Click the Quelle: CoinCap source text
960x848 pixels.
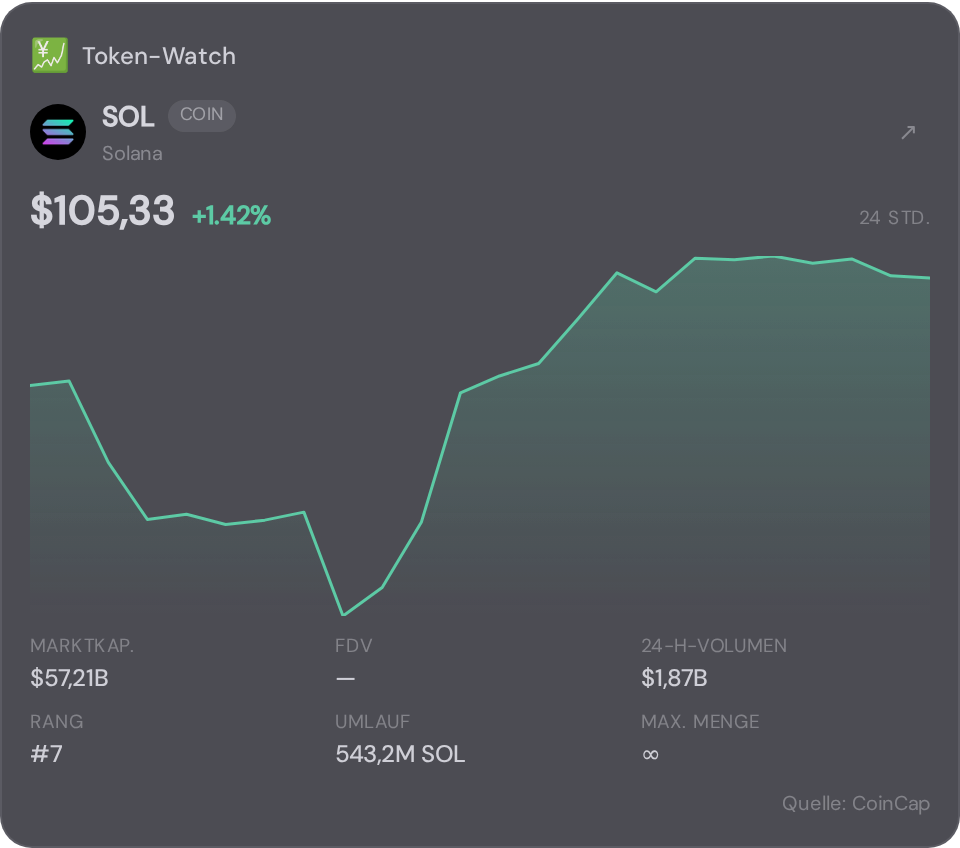tap(856, 803)
